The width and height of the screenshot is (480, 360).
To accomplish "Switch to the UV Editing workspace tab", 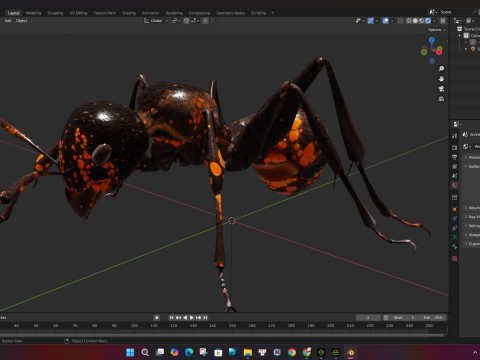I will (x=78, y=13).
